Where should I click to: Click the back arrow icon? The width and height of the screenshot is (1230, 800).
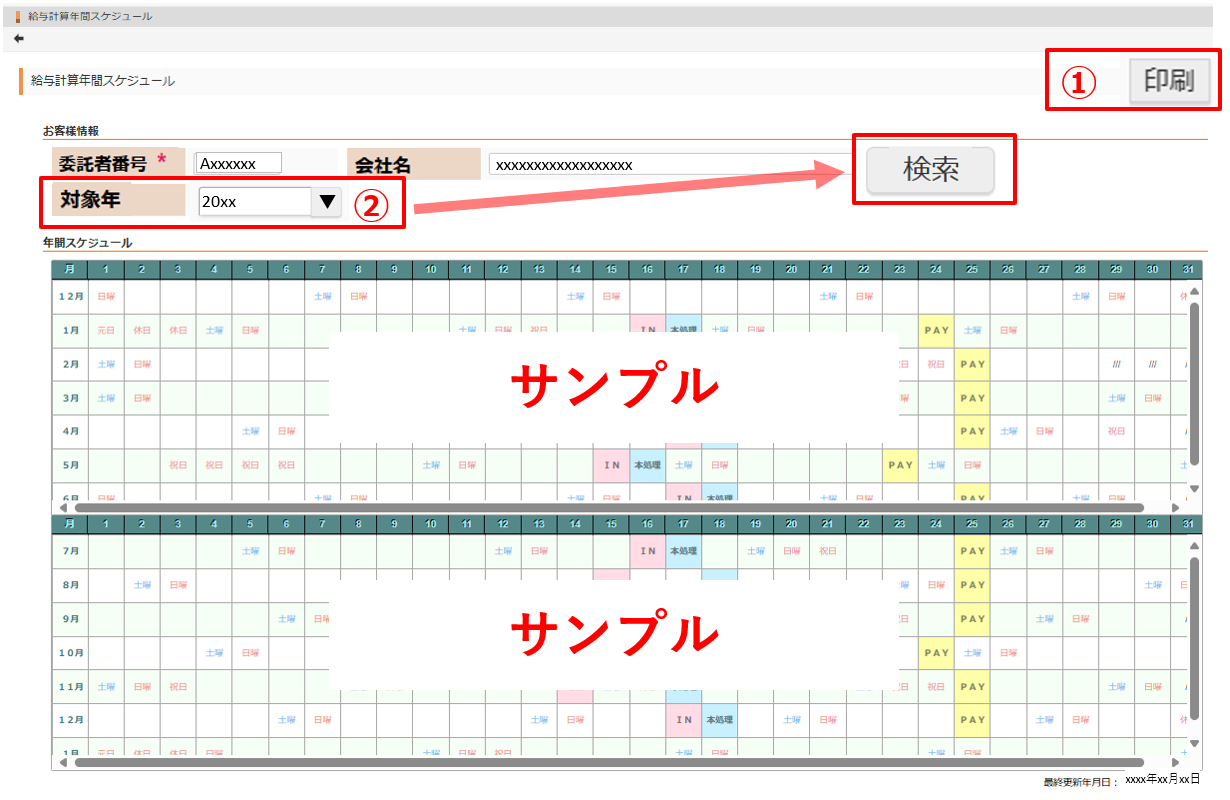click(x=19, y=39)
